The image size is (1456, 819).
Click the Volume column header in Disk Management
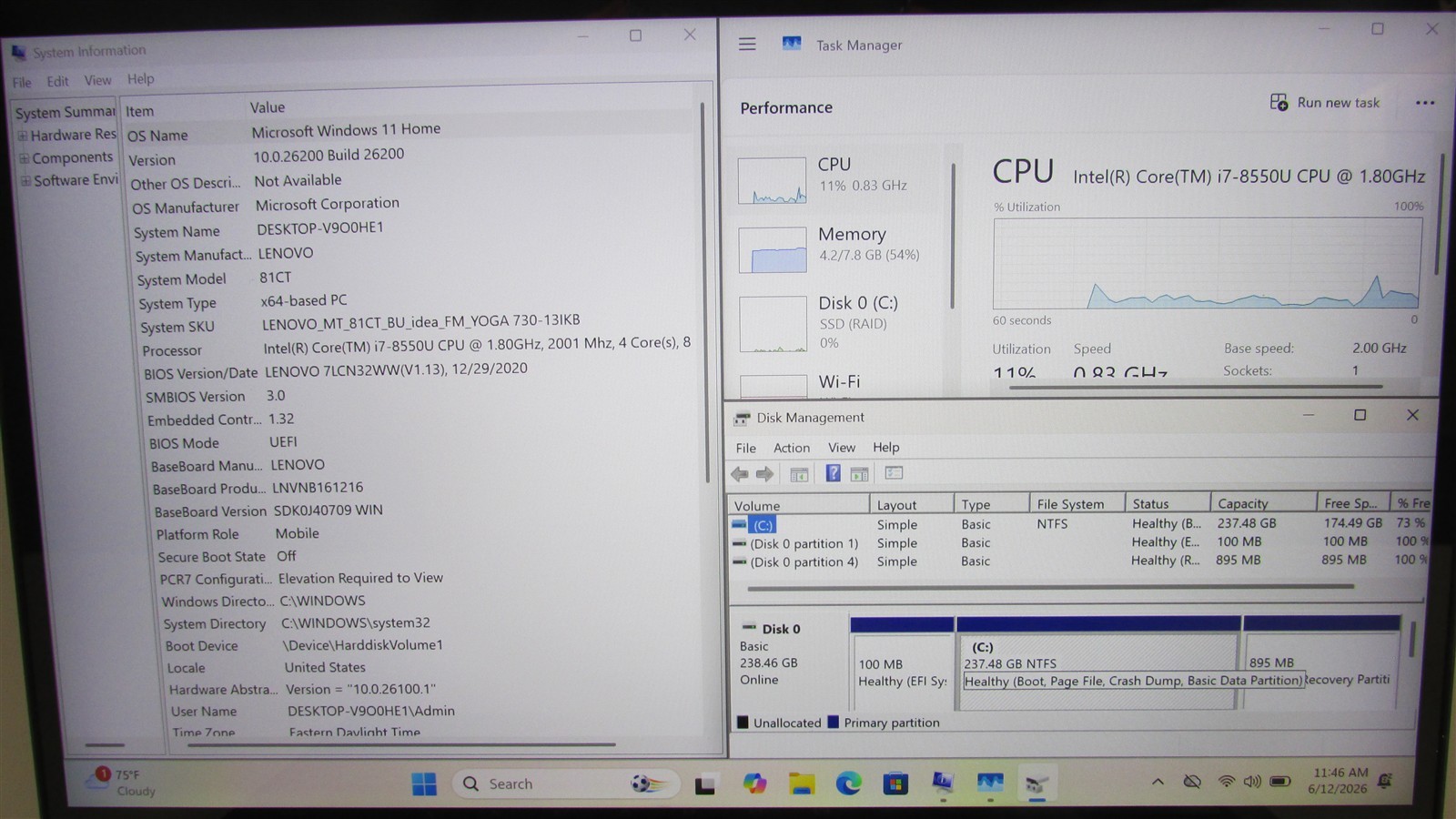(x=799, y=505)
